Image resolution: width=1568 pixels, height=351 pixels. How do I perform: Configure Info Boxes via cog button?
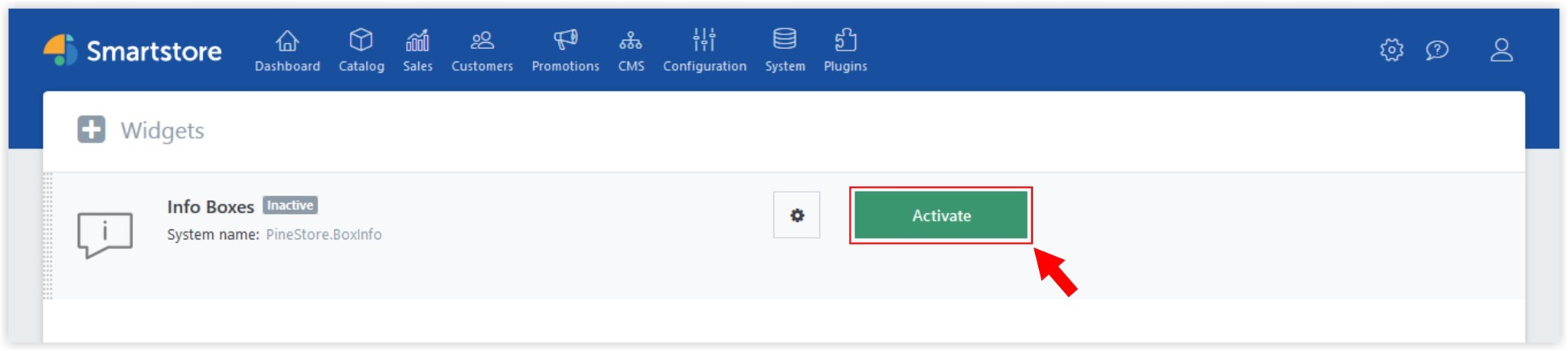796,215
